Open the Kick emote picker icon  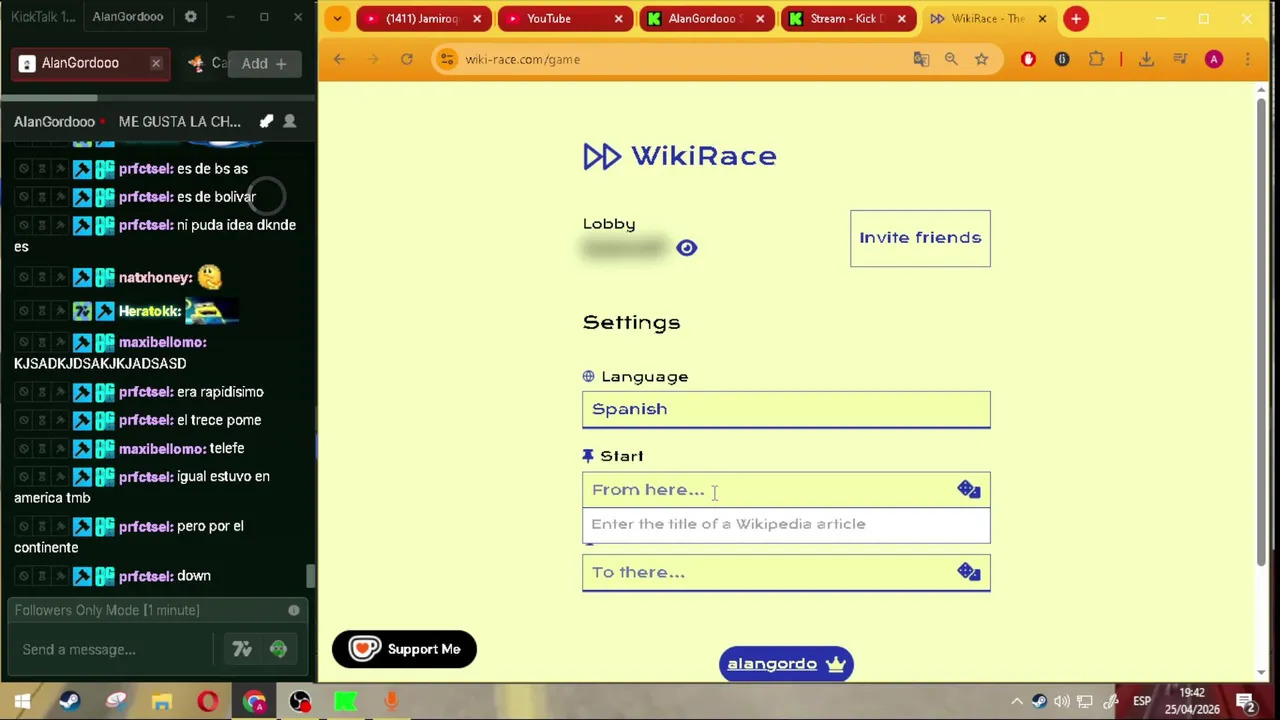point(278,650)
